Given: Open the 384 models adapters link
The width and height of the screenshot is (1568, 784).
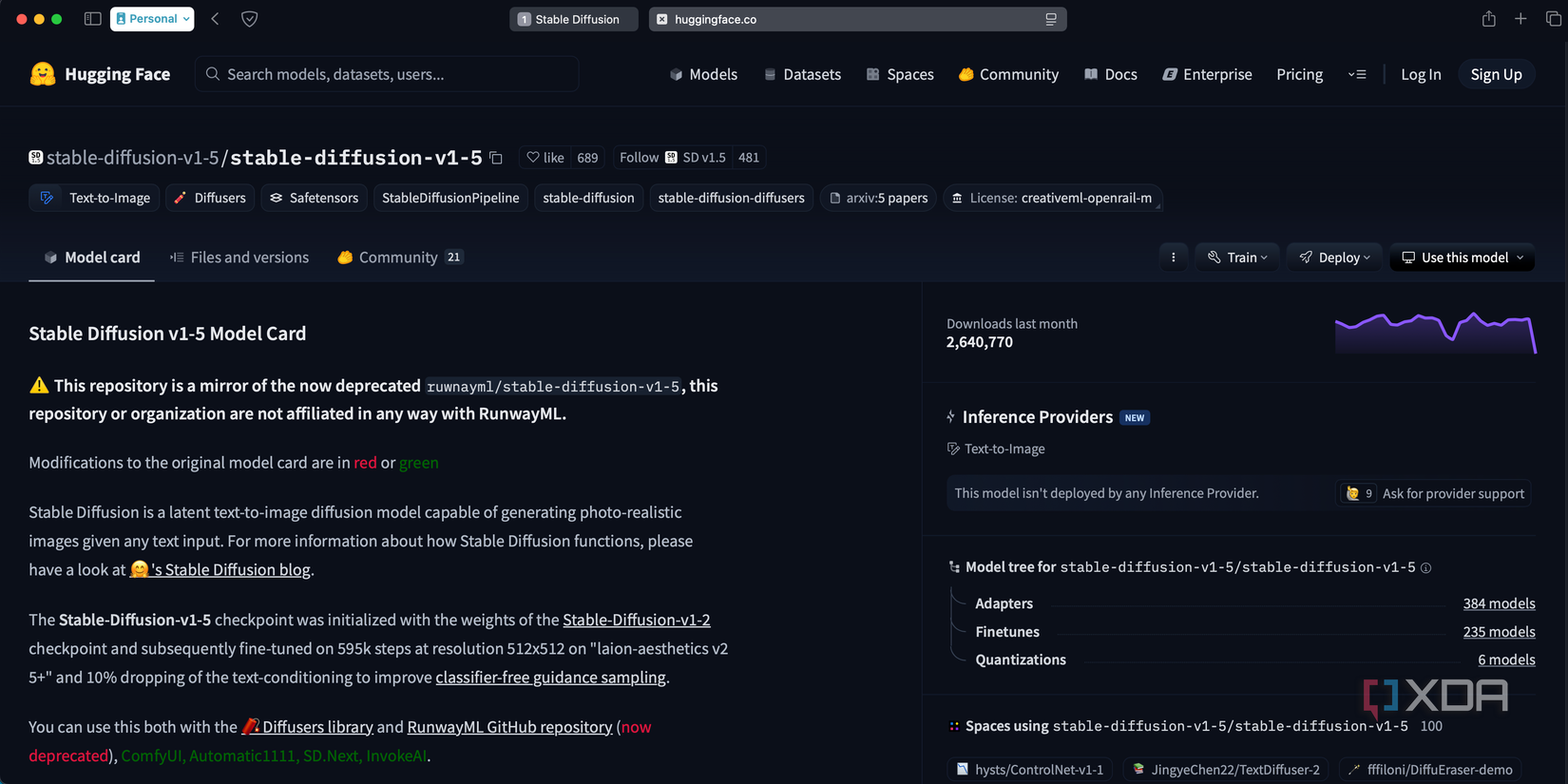Looking at the screenshot, I should tap(1499, 603).
